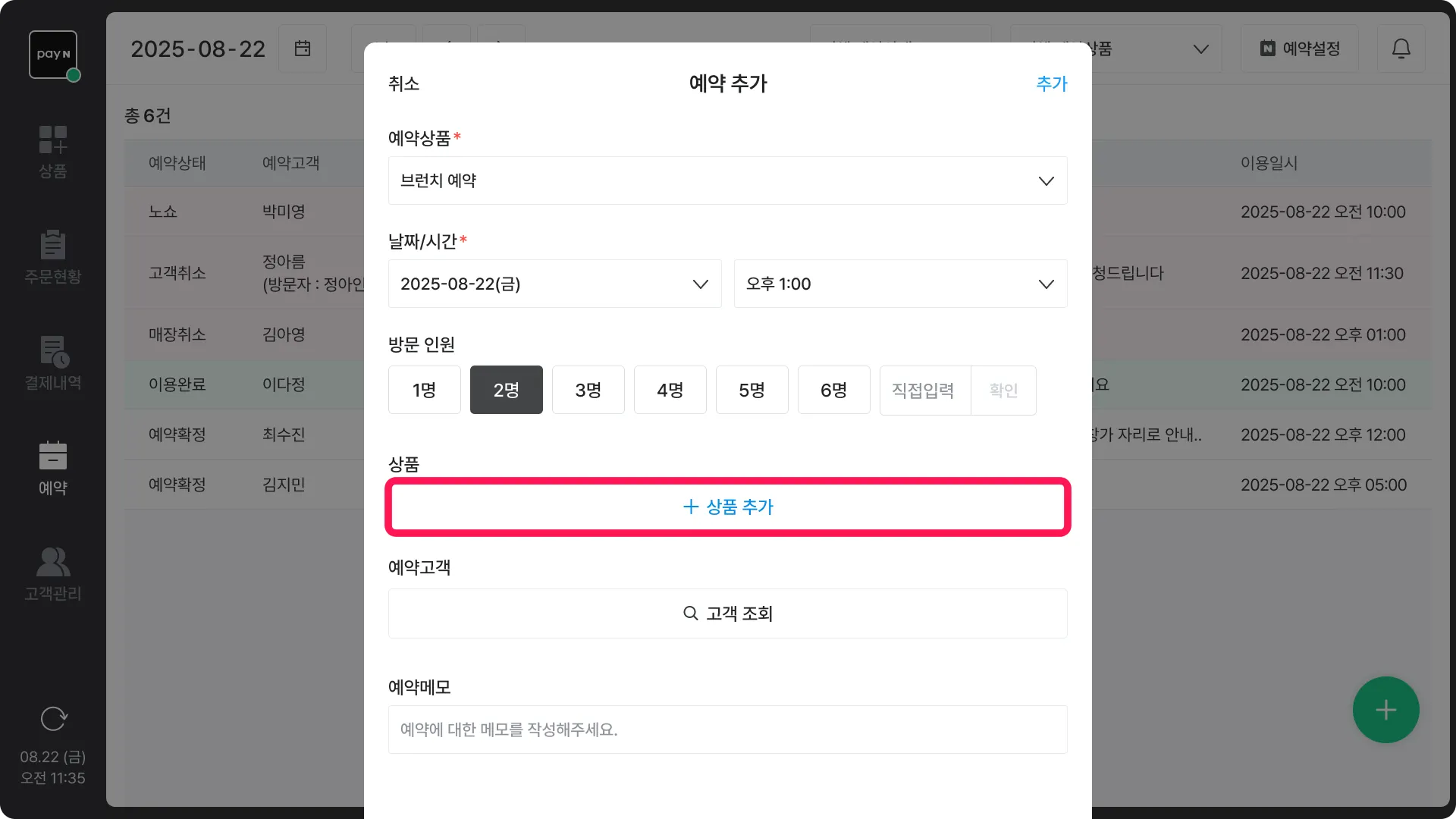Select 6명 visitor count option
1456x819 pixels.
[x=833, y=390]
